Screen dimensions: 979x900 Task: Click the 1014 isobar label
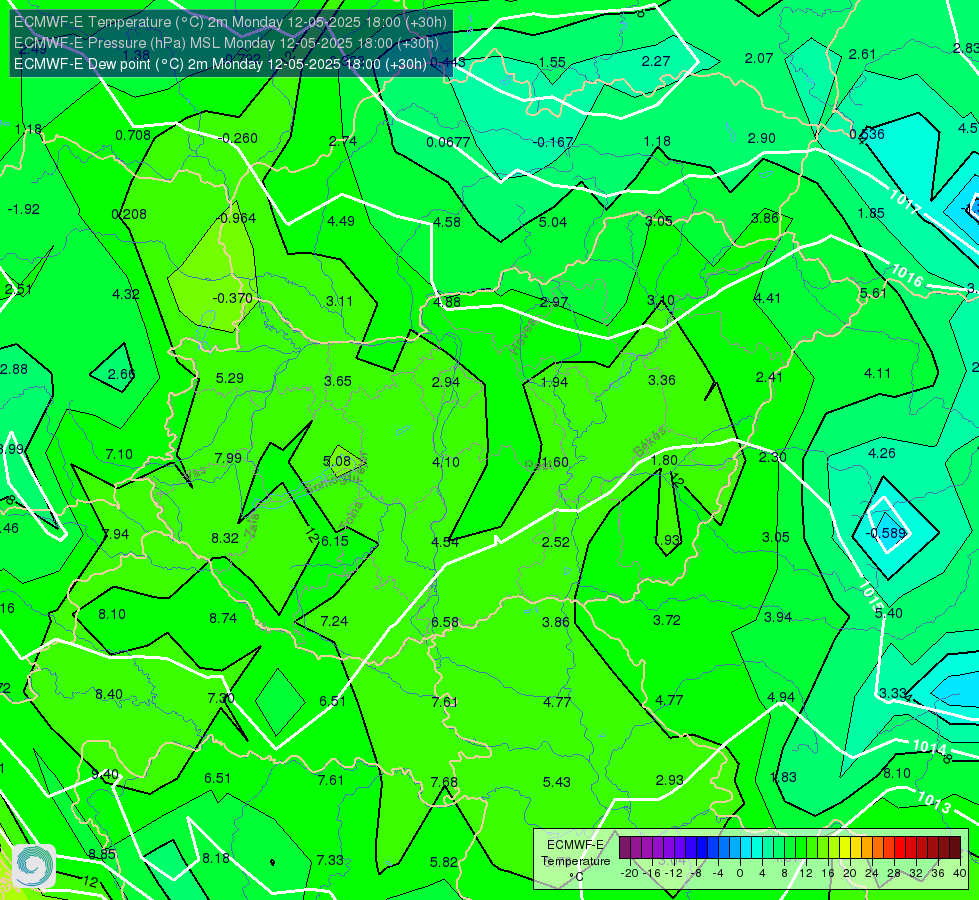click(x=930, y=746)
